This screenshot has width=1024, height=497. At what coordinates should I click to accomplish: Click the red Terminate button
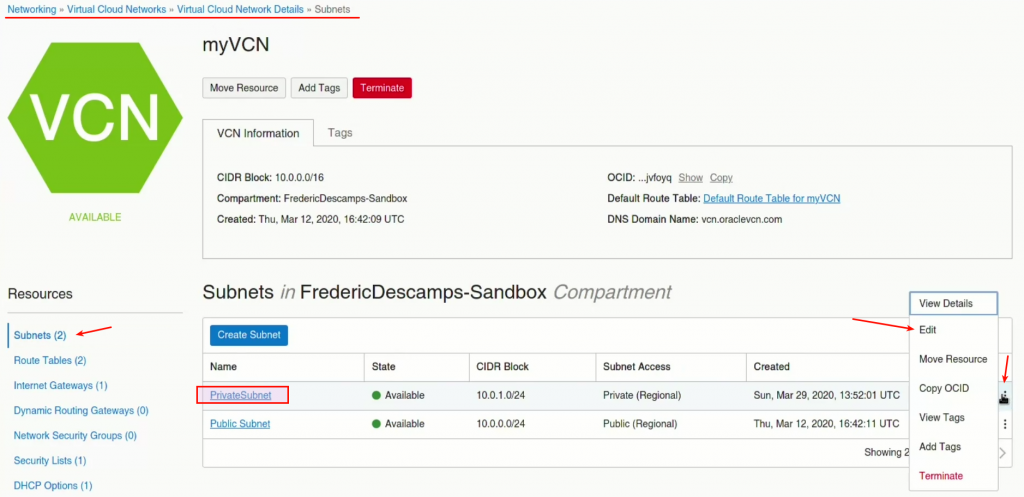point(382,88)
